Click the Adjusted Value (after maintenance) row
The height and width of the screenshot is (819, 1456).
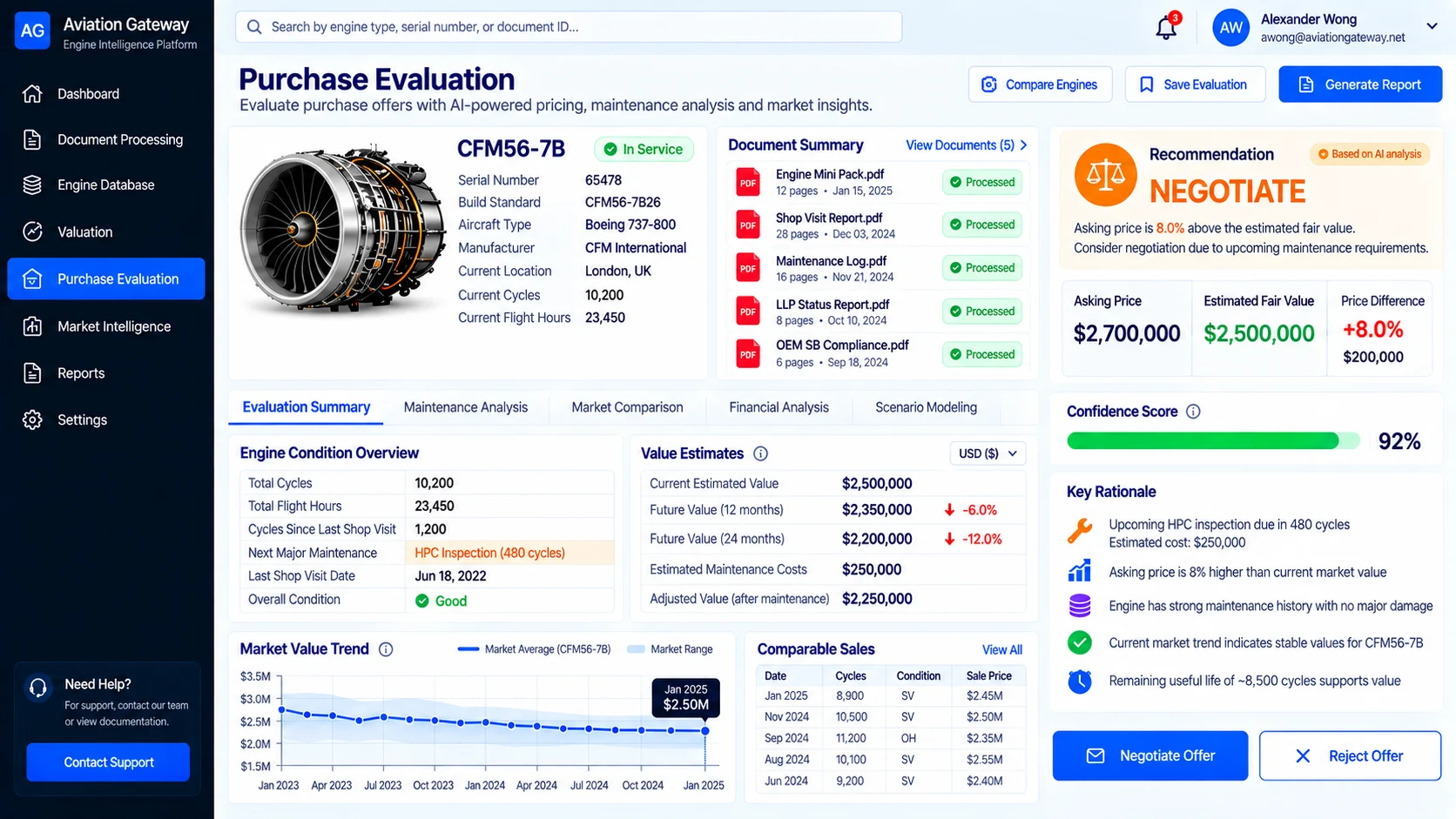click(x=833, y=599)
